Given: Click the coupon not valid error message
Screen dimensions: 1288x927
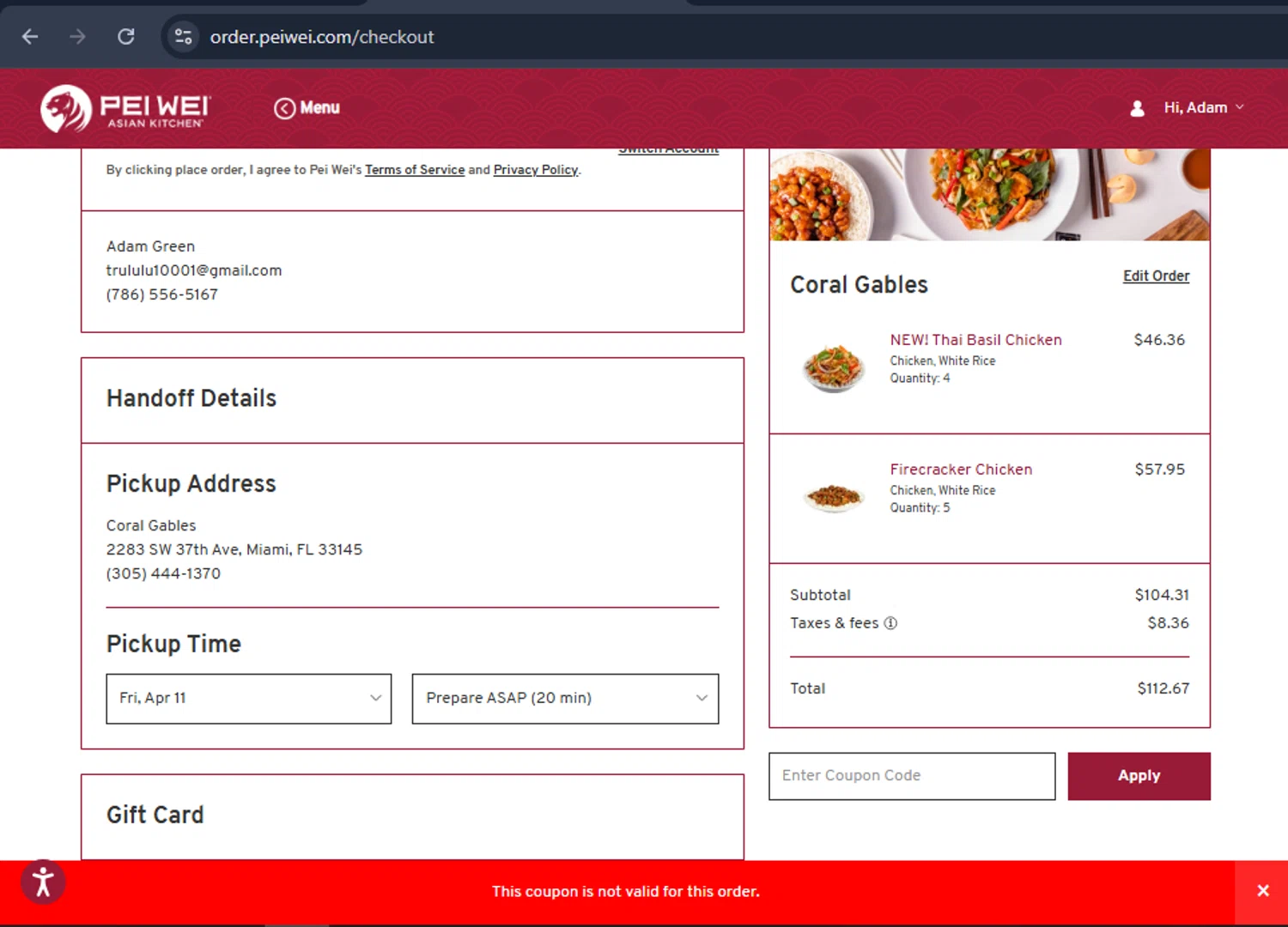Looking at the screenshot, I should click(626, 891).
